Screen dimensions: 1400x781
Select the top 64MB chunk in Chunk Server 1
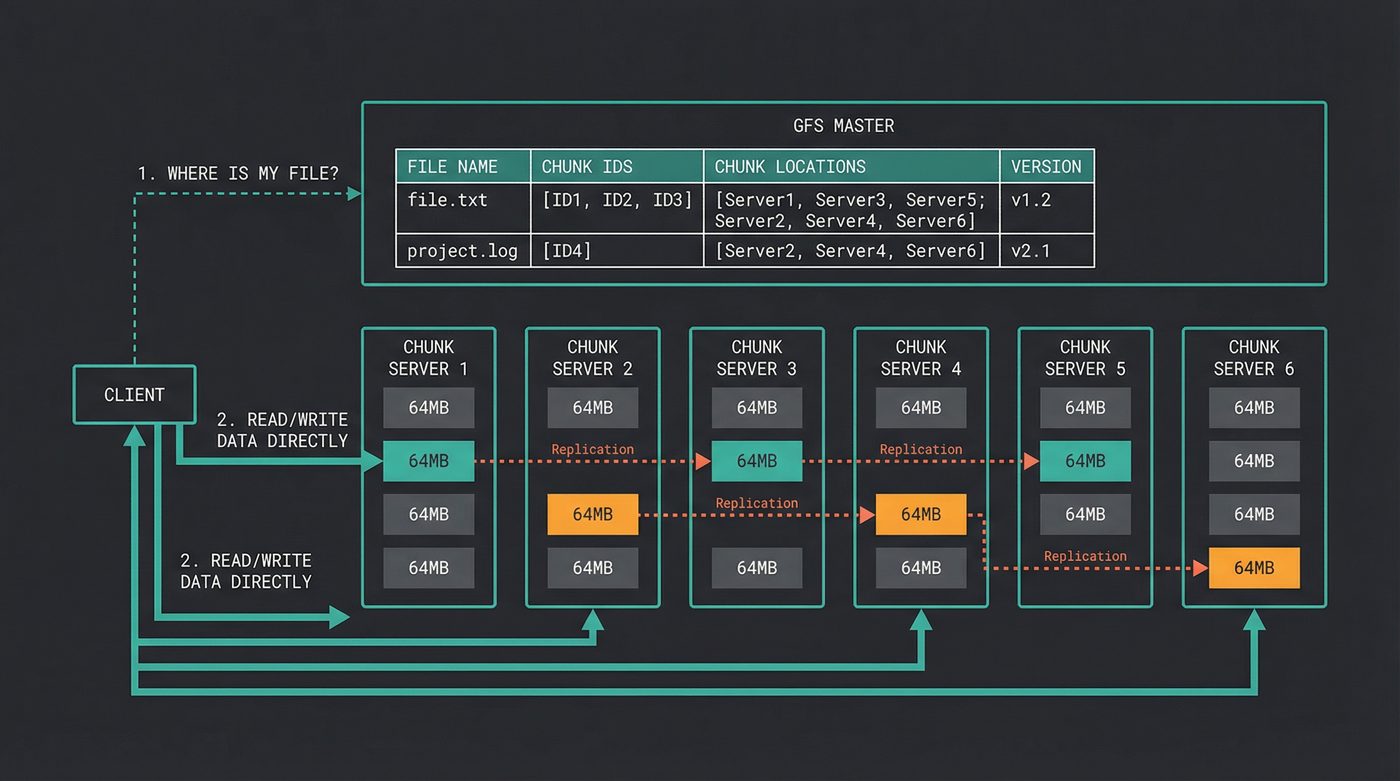pos(428,408)
